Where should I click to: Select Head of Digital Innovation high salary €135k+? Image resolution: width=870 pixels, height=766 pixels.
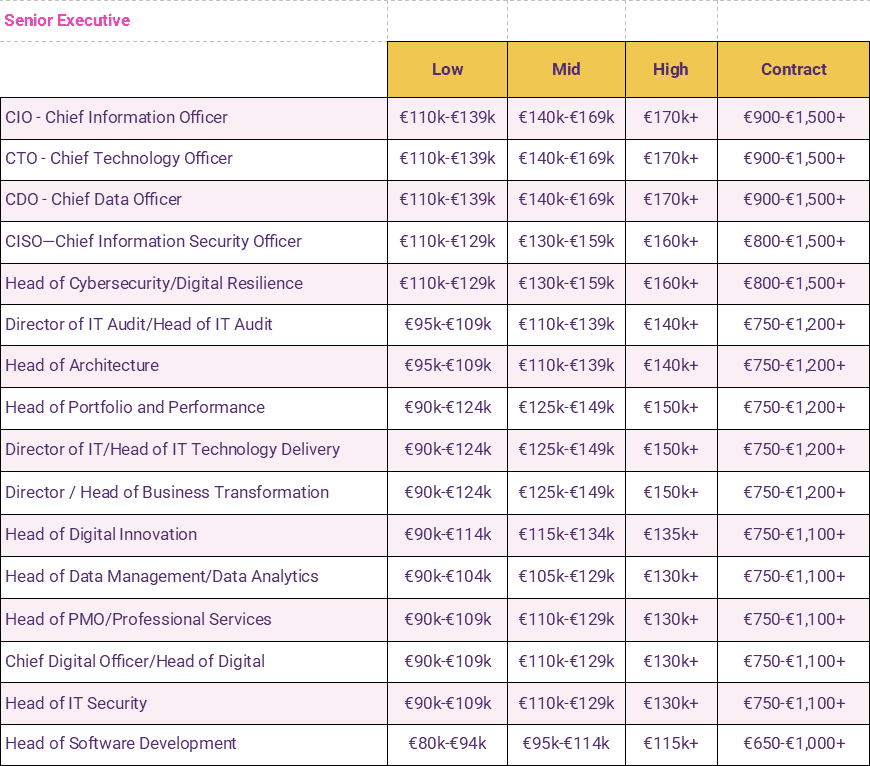tap(670, 534)
